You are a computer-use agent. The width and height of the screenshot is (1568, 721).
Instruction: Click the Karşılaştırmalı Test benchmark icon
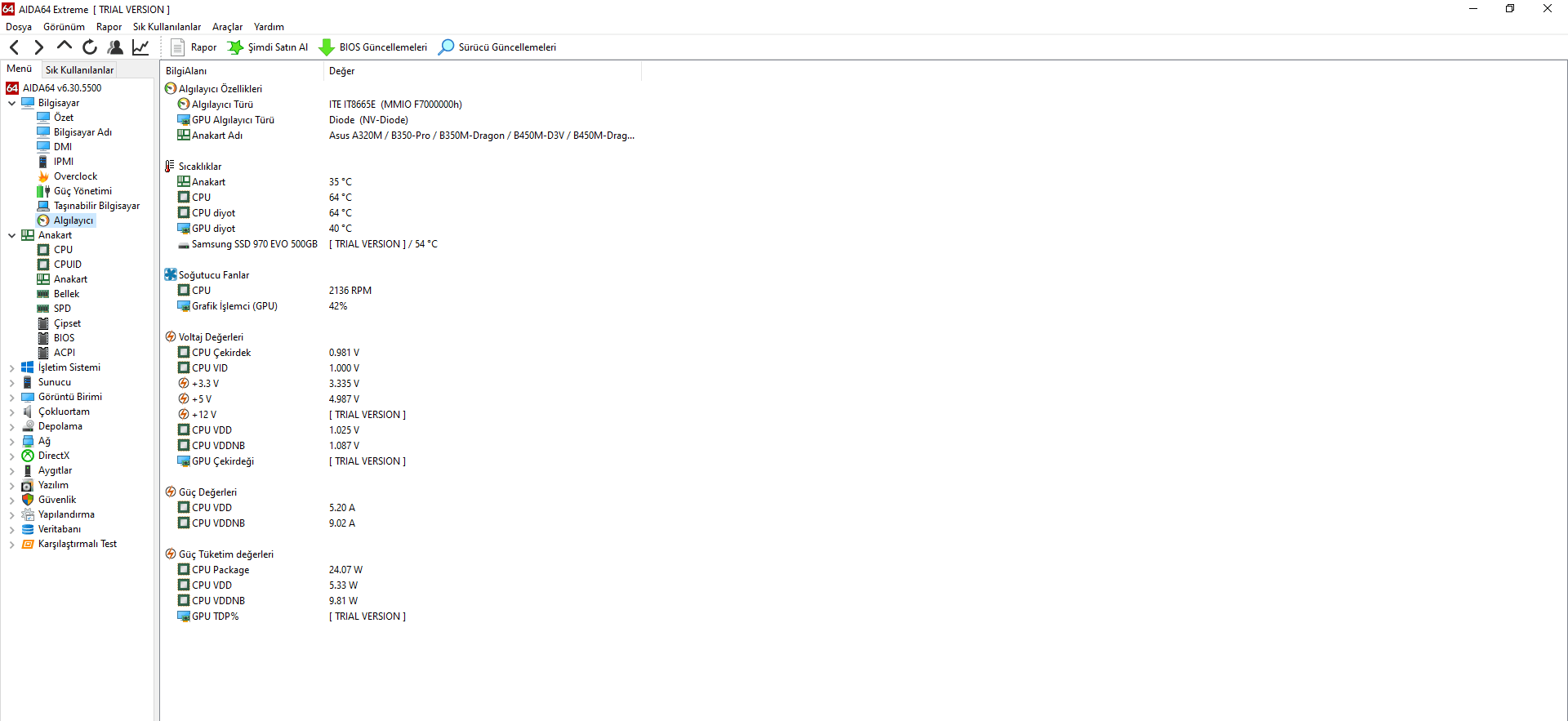coord(28,544)
